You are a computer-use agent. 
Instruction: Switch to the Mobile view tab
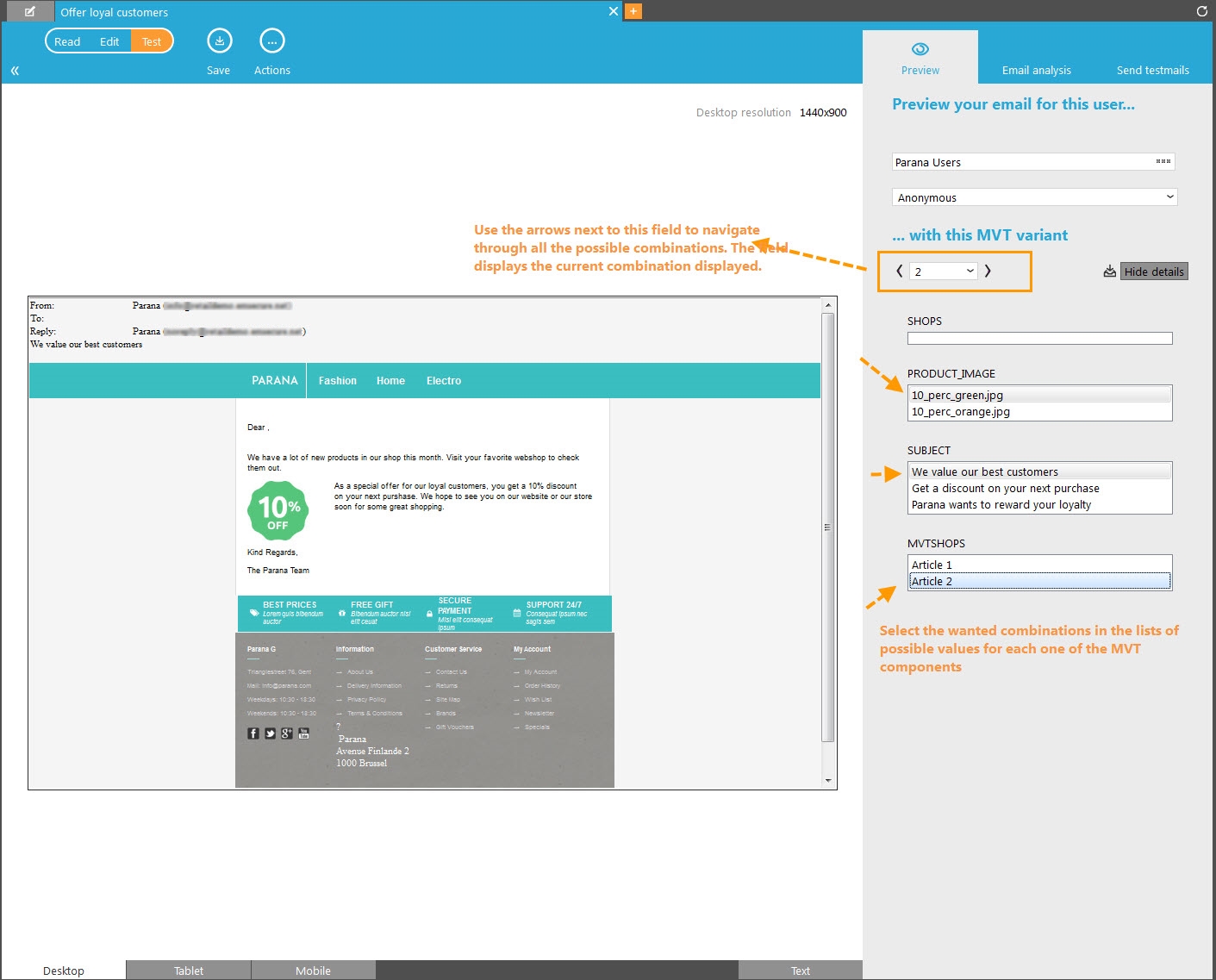[x=313, y=971]
